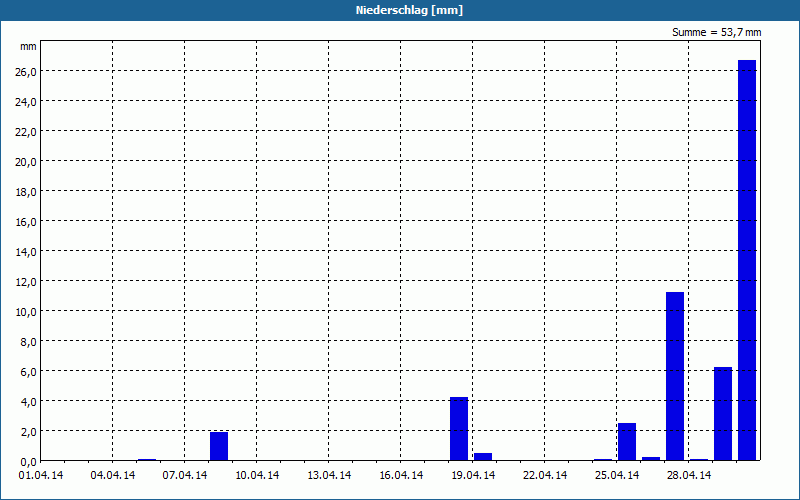
Task: Click the 16.04.14 date label
Action: click(x=401, y=476)
